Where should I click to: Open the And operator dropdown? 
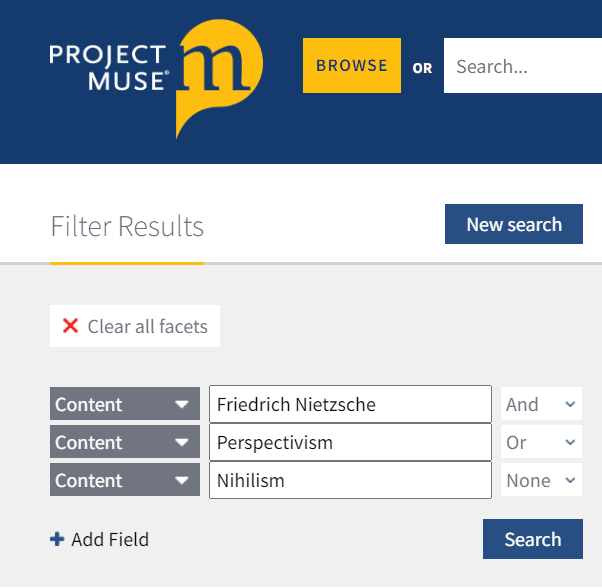(541, 404)
